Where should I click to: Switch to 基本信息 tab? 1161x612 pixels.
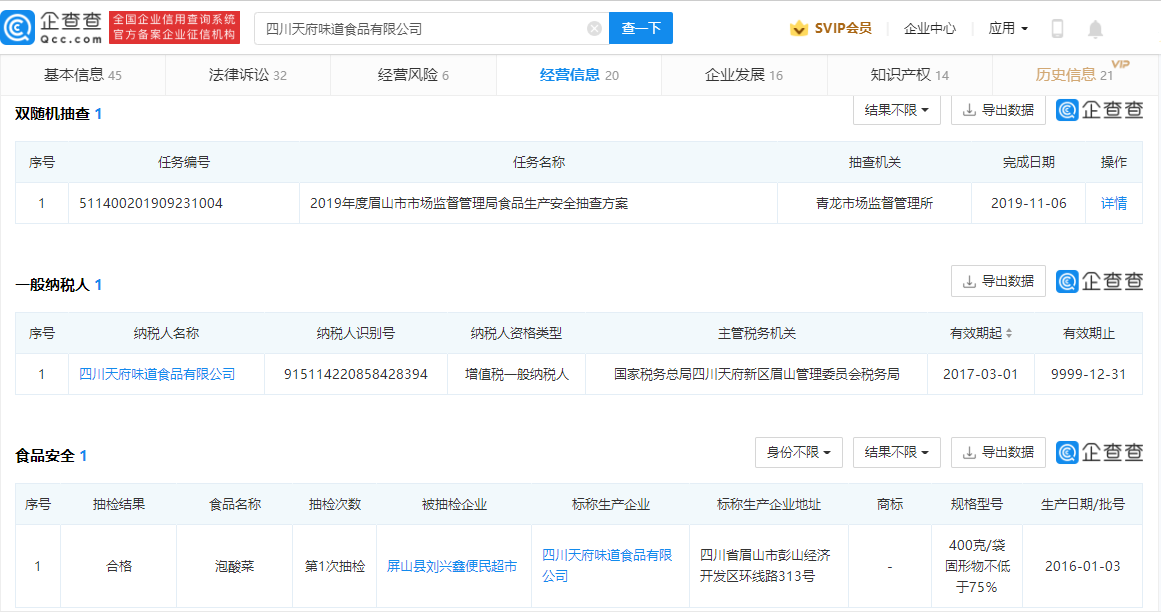click(83, 75)
